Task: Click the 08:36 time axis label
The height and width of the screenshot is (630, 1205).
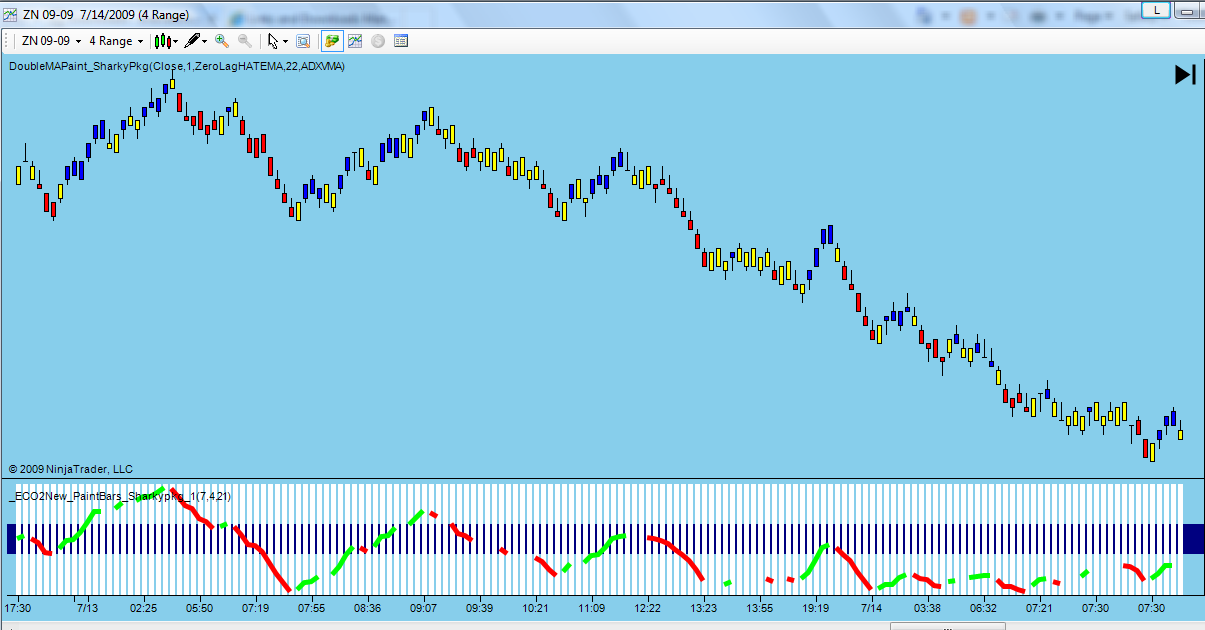Action: [x=367, y=608]
